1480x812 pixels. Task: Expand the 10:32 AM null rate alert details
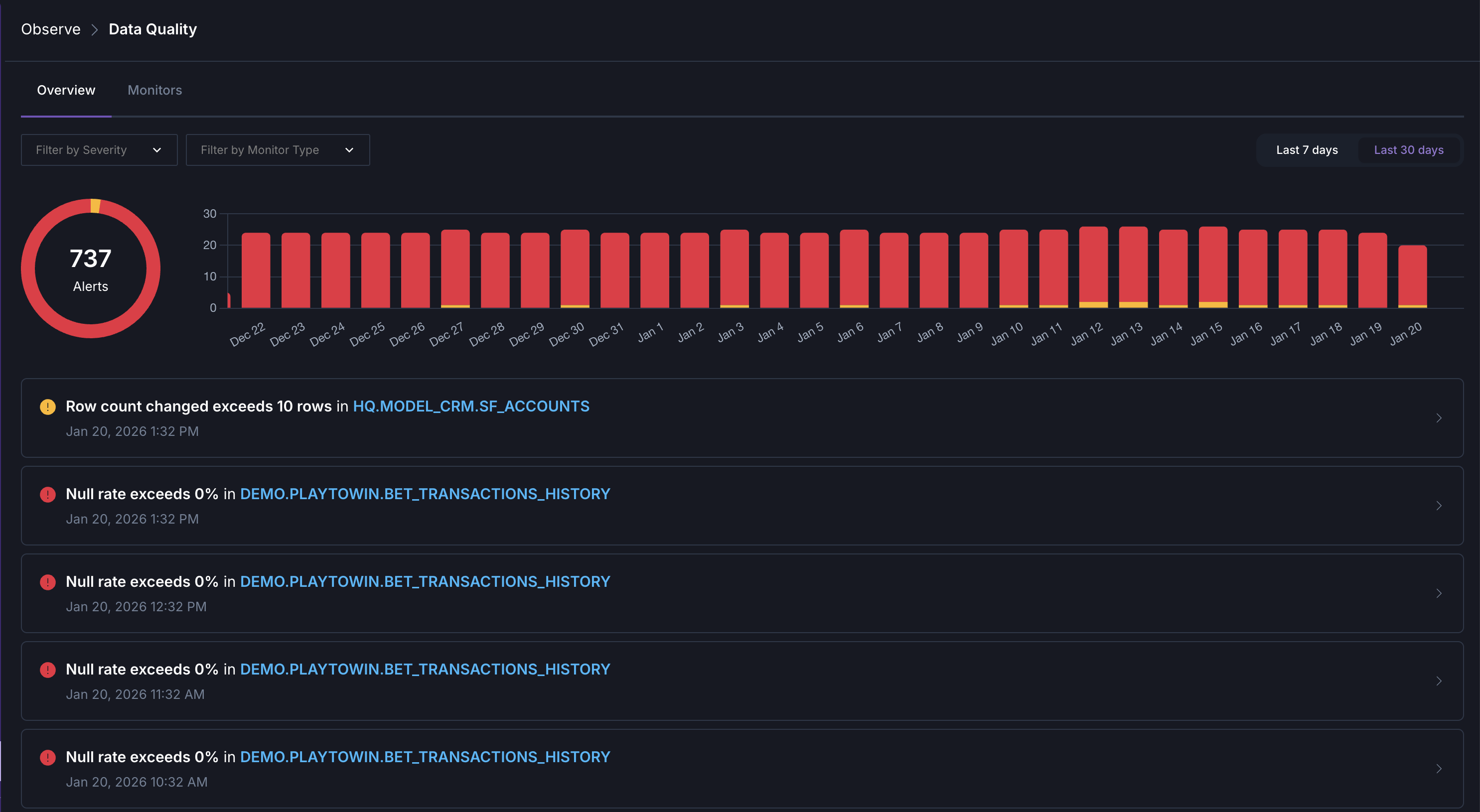pyautogui.click(x=1439, y=769)
